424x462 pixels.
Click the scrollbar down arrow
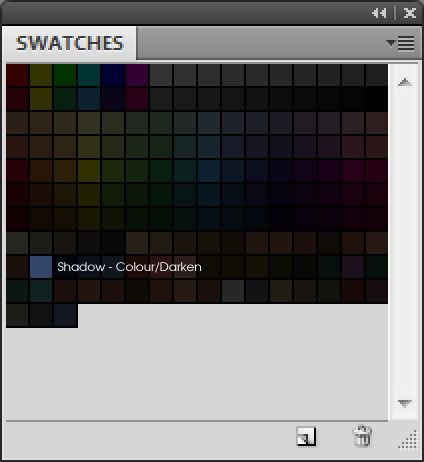pyautogui.click(x=405, y=404)
